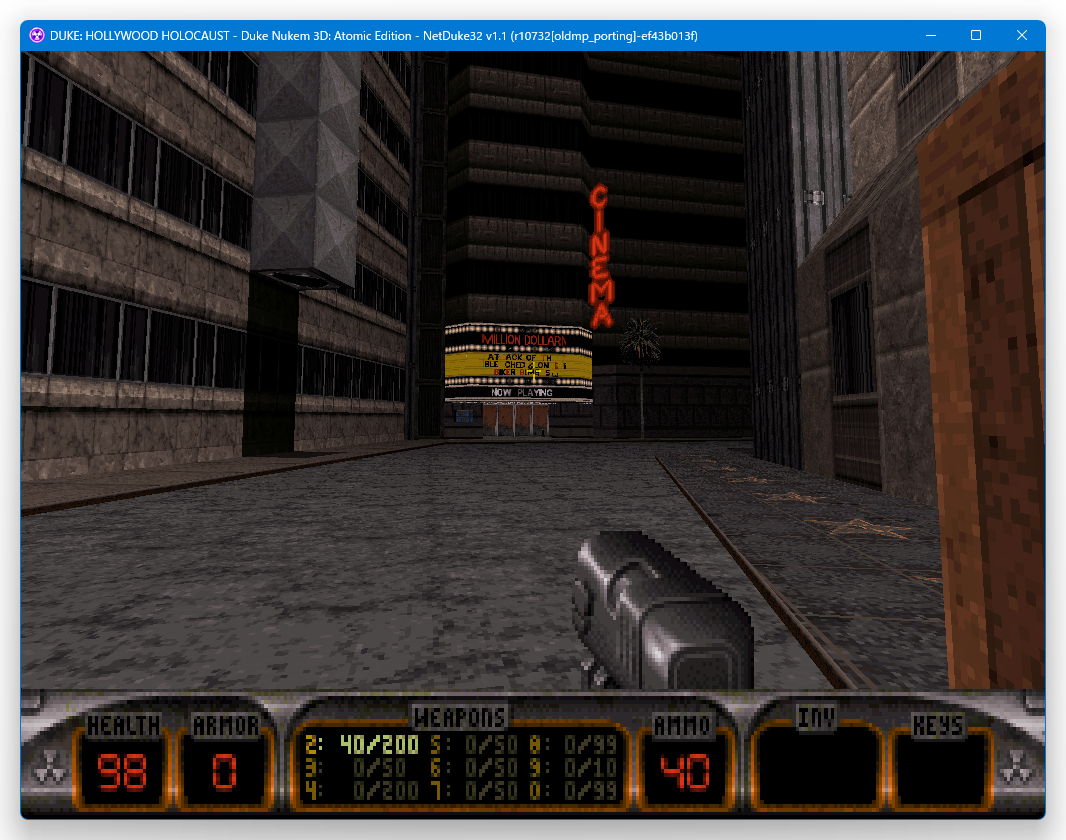This screenshot has height=840, width=1066.
Task: Click the empty INV inventory box
Action: pos(816,768)
